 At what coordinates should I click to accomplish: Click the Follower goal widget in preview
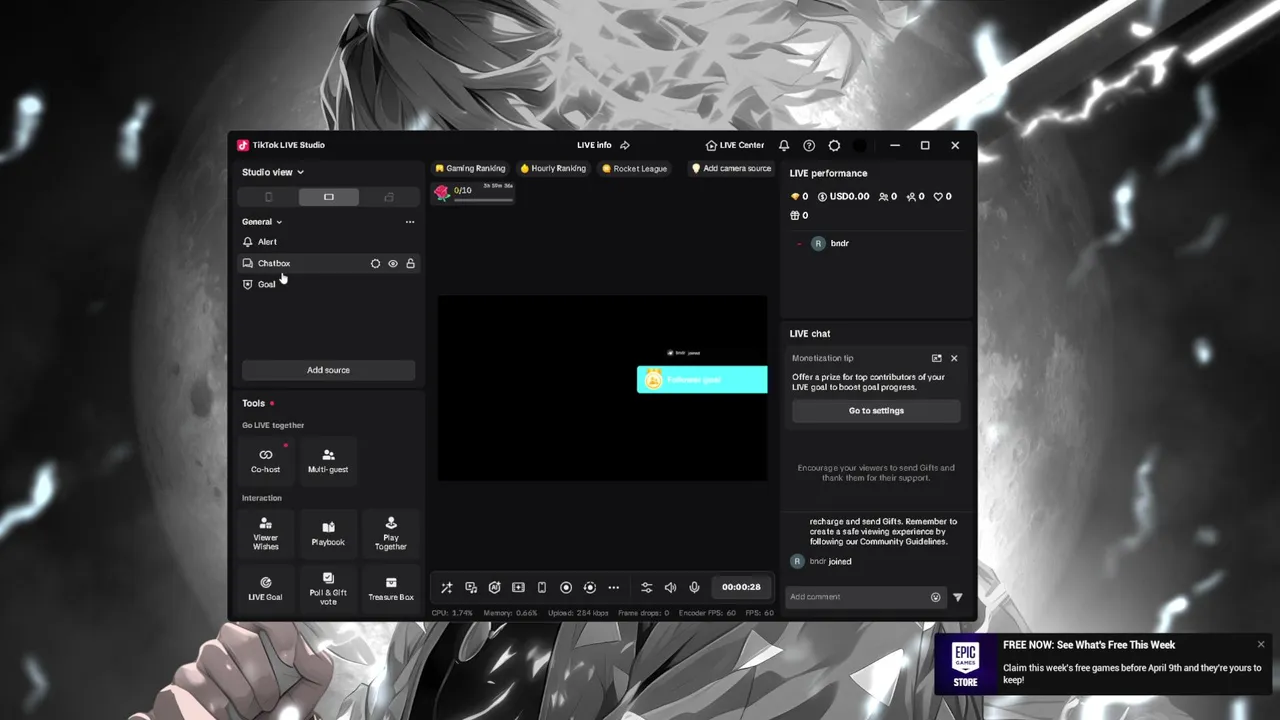(702, 380)
